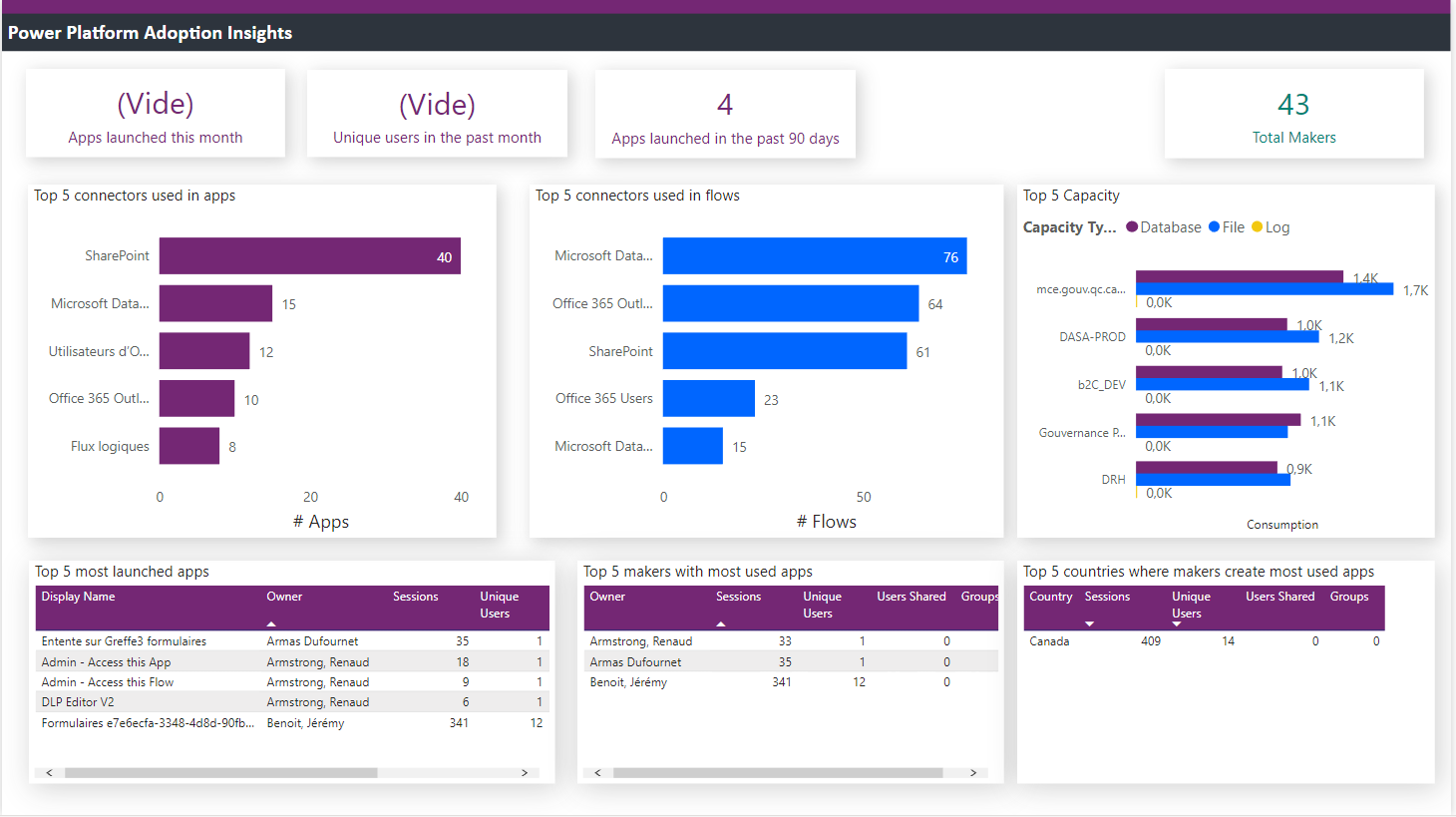Sort countries table by Unique Users header
This screenshot has height=817, width=1456.
click(x=1191, y=605)
